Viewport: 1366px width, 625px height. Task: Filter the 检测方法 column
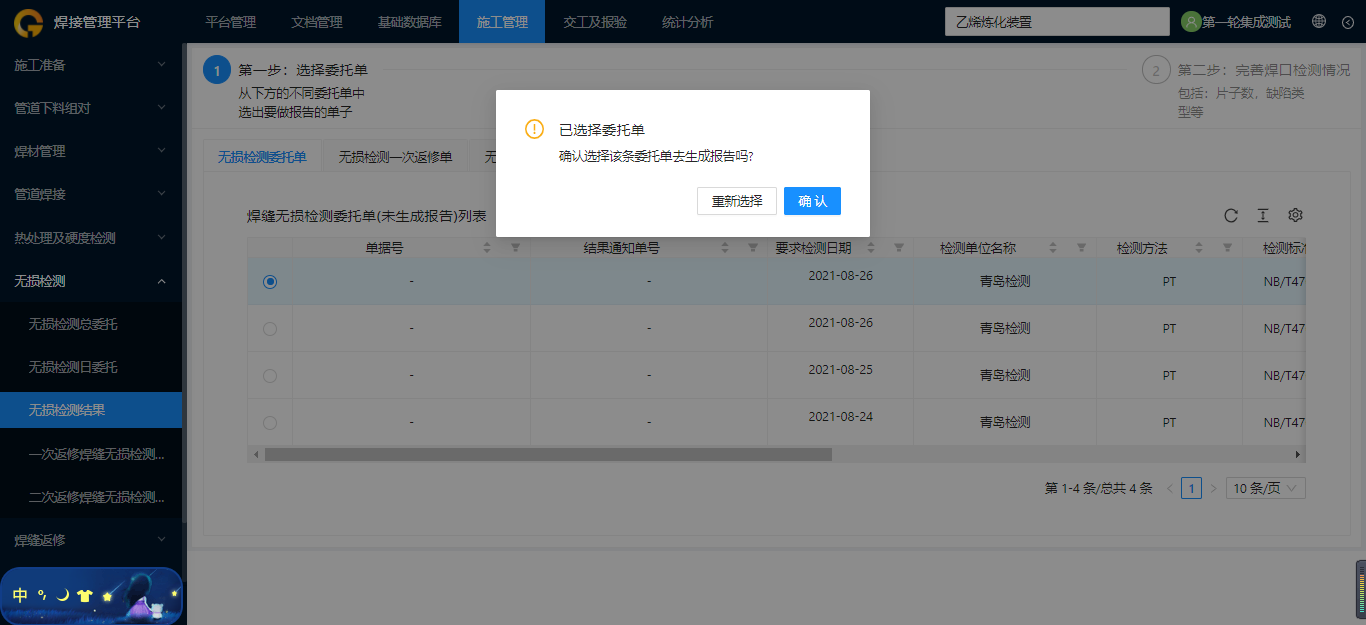pyautogui.click(x=1228, y=247)
